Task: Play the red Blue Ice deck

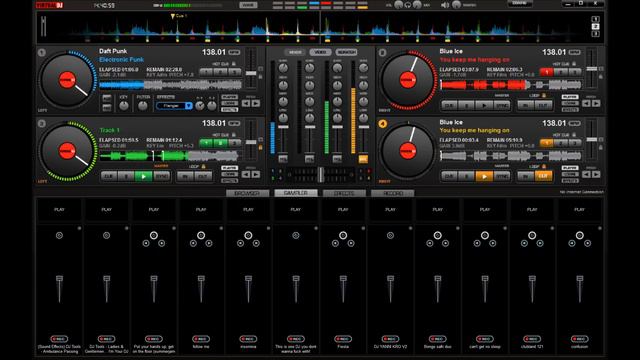Action: click(x=484, y=105)
